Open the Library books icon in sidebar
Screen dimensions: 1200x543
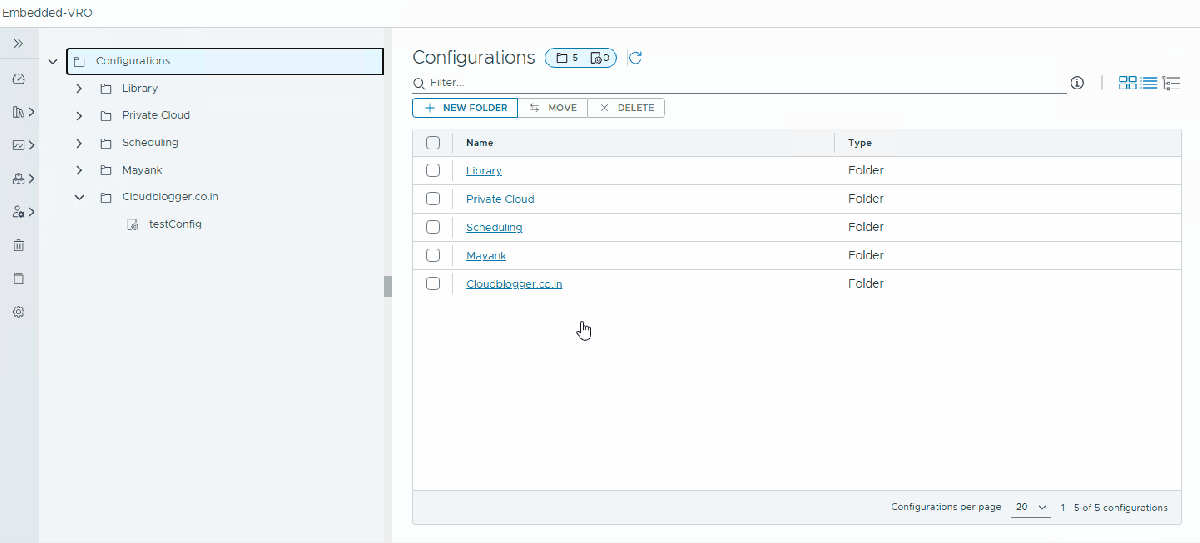click(x=18, y=112)
